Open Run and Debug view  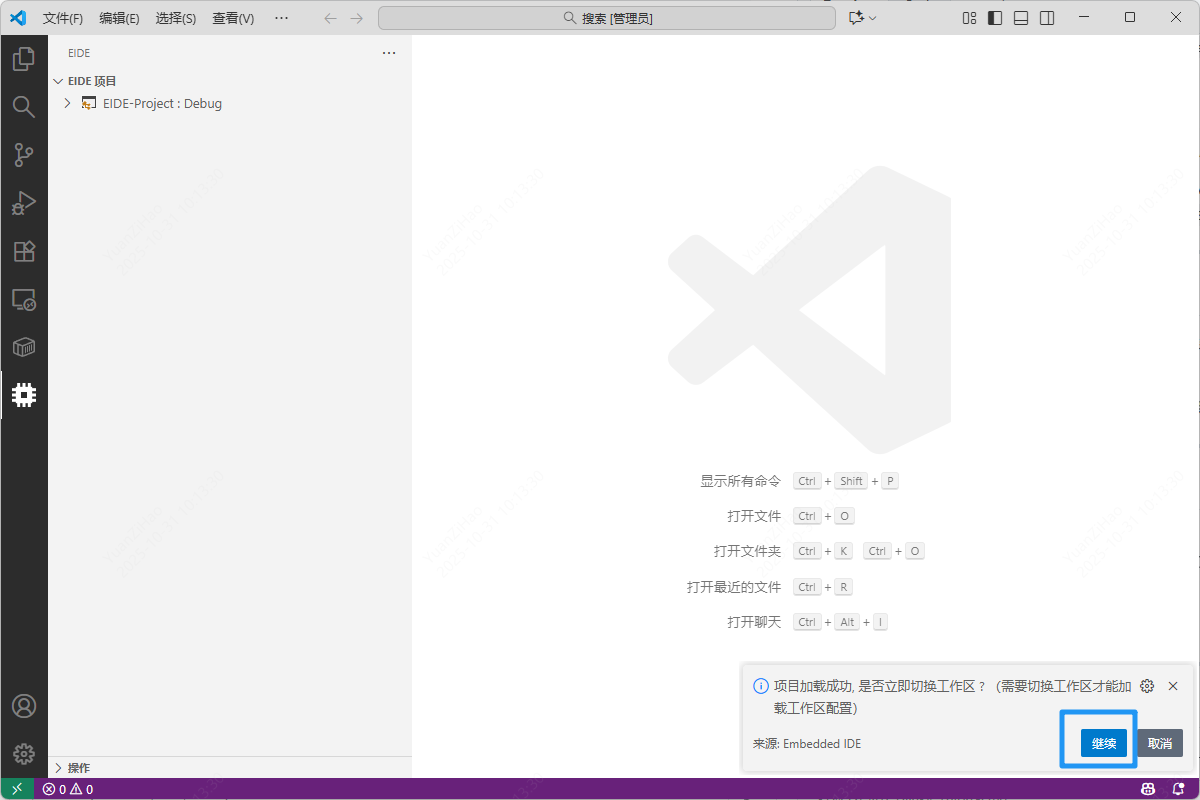(24, 203)
